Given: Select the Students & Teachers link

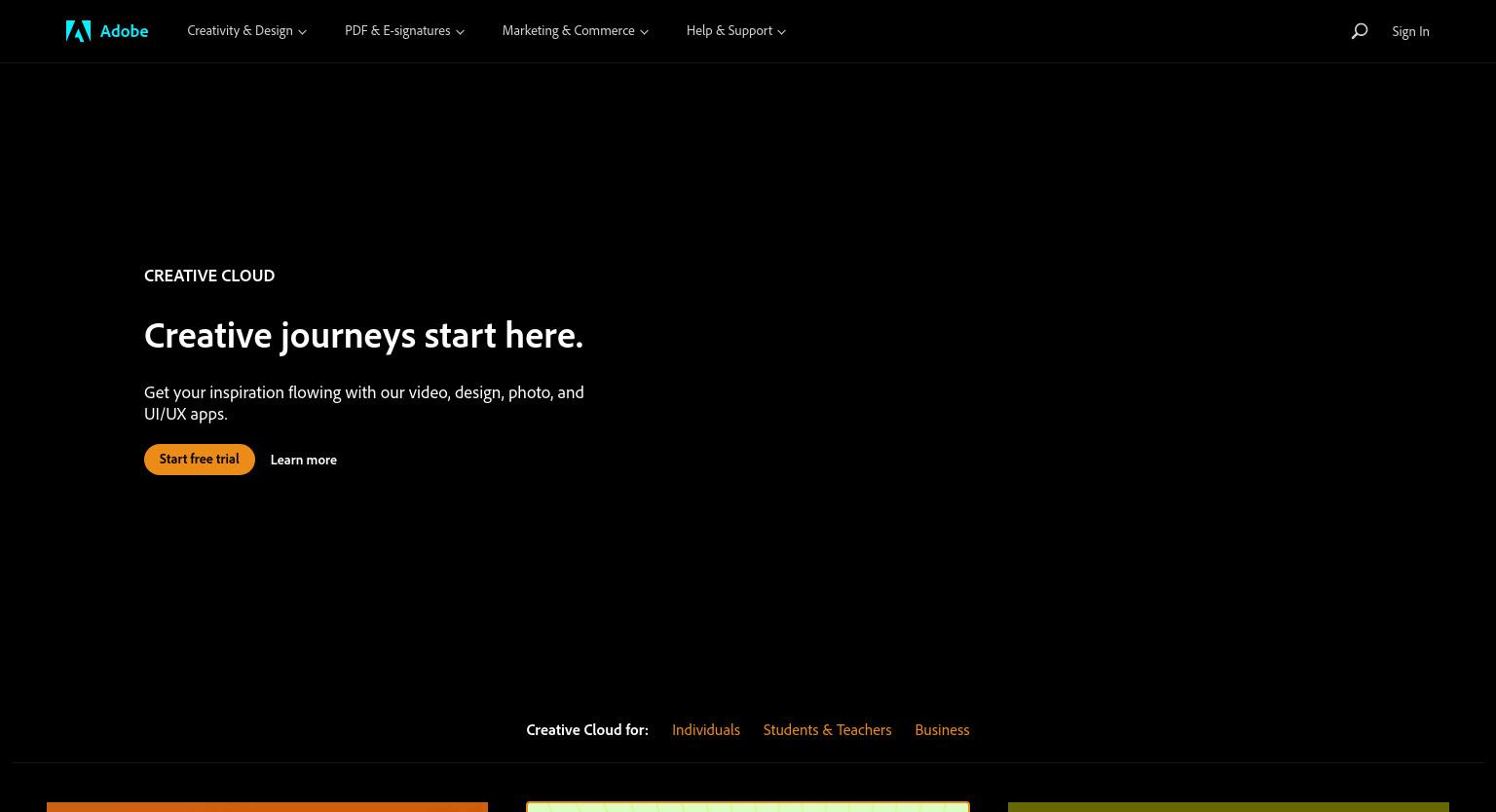Looking at the screenshot, I should [827, 729].
